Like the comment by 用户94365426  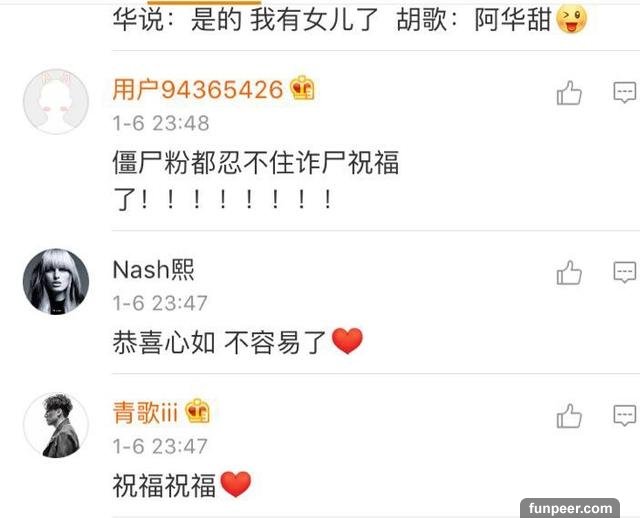coord(569,93)
